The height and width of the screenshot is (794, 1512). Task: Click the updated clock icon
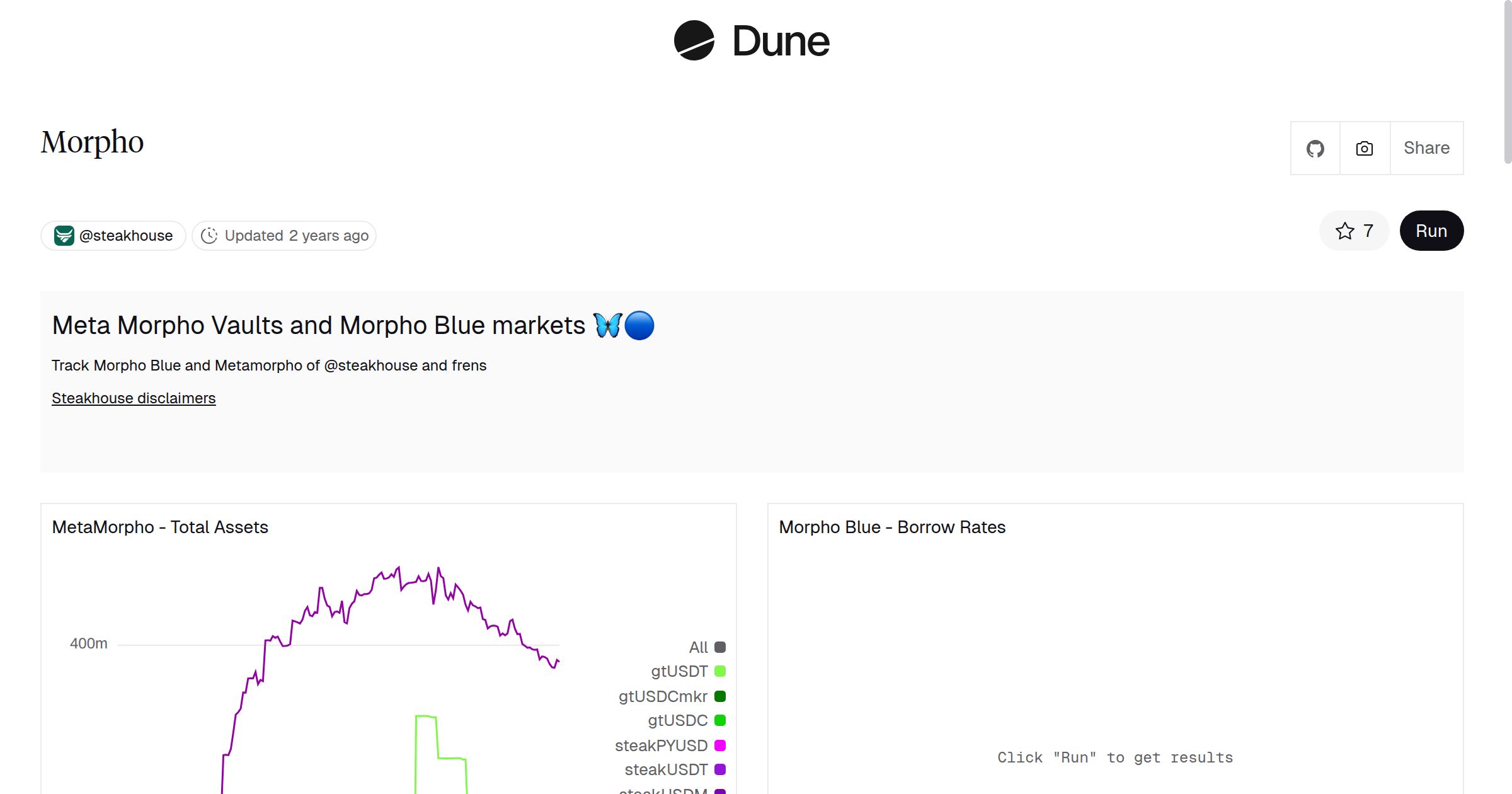click(x=209, y=236)
